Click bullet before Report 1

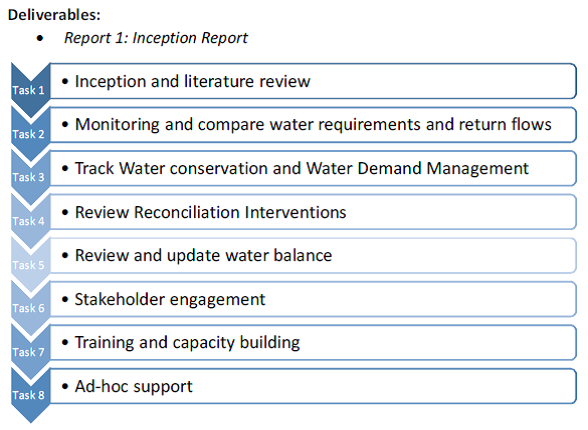40,38
